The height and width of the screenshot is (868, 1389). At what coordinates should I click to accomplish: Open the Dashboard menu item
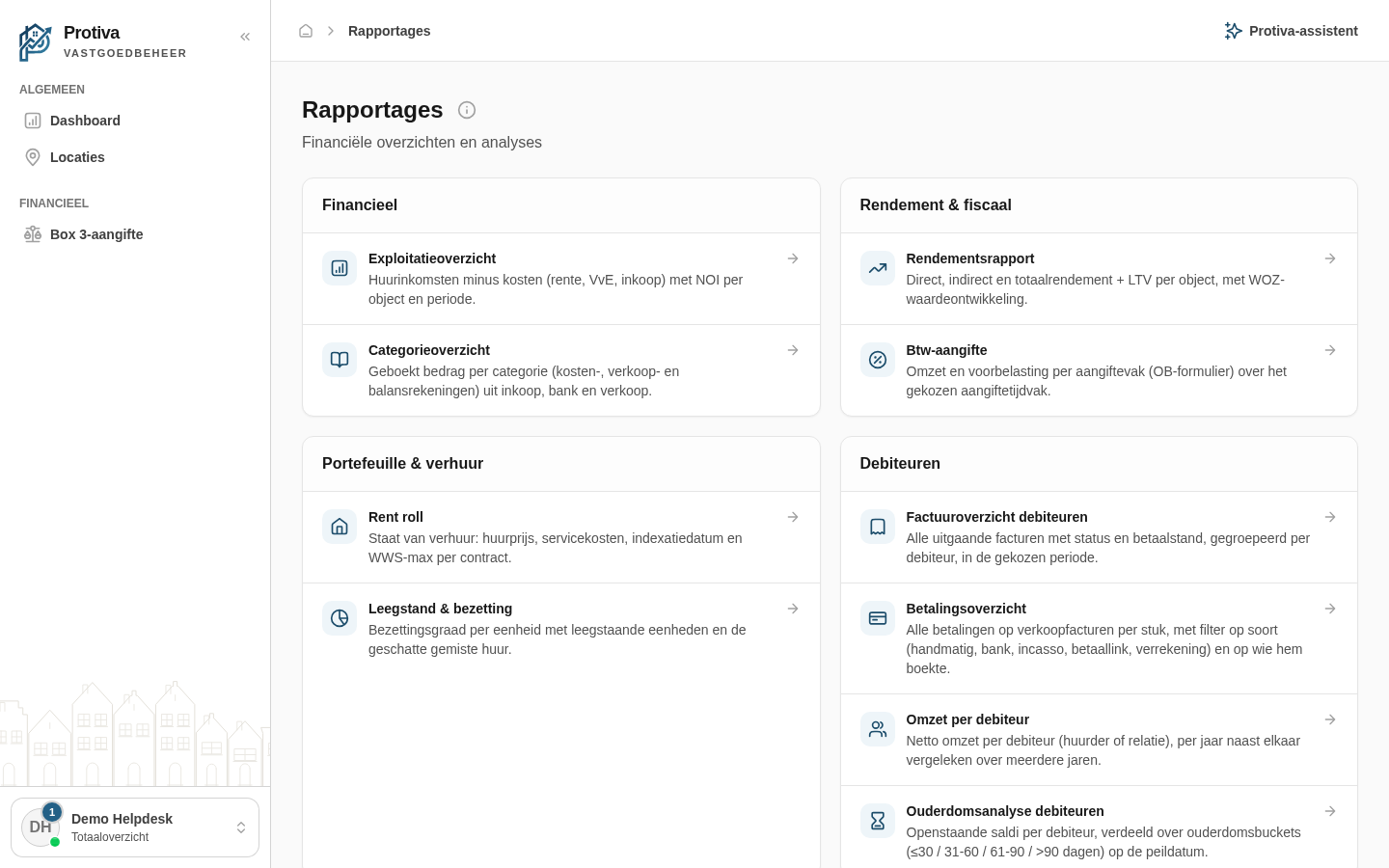[x=135, y=121]
